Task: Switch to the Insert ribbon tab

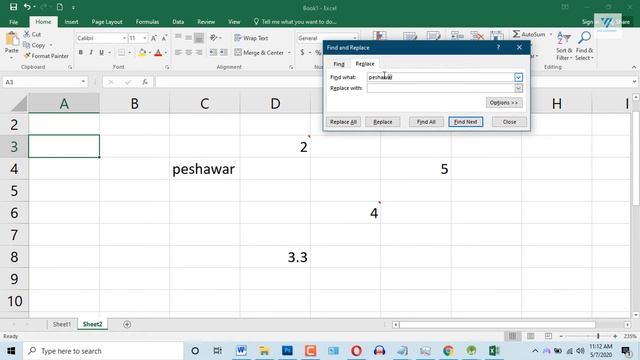Action: 71,22
